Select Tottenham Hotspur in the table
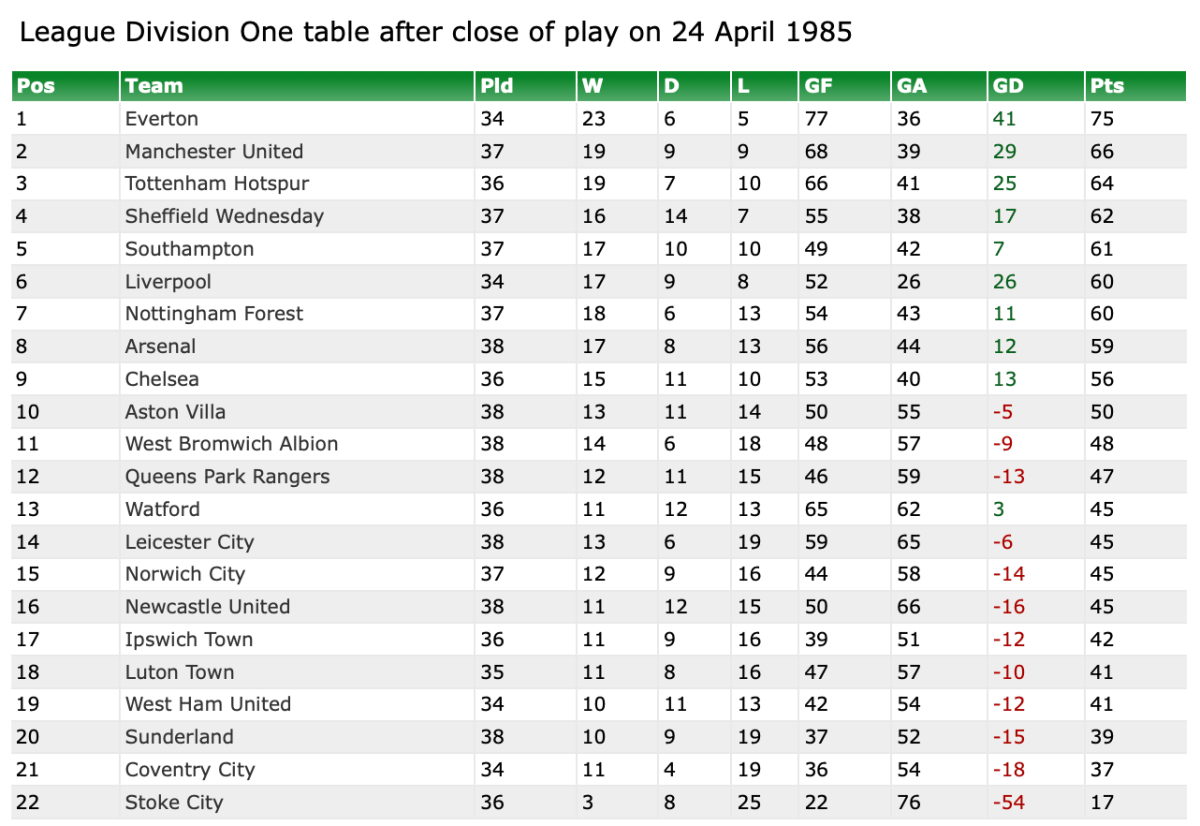 [x=217, y=184]
